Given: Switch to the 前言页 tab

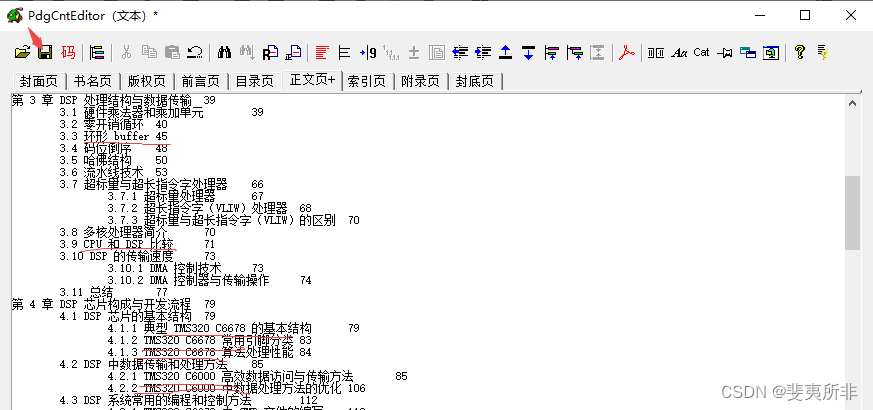Looking at the screenshot, I should [x=201, y=81].
